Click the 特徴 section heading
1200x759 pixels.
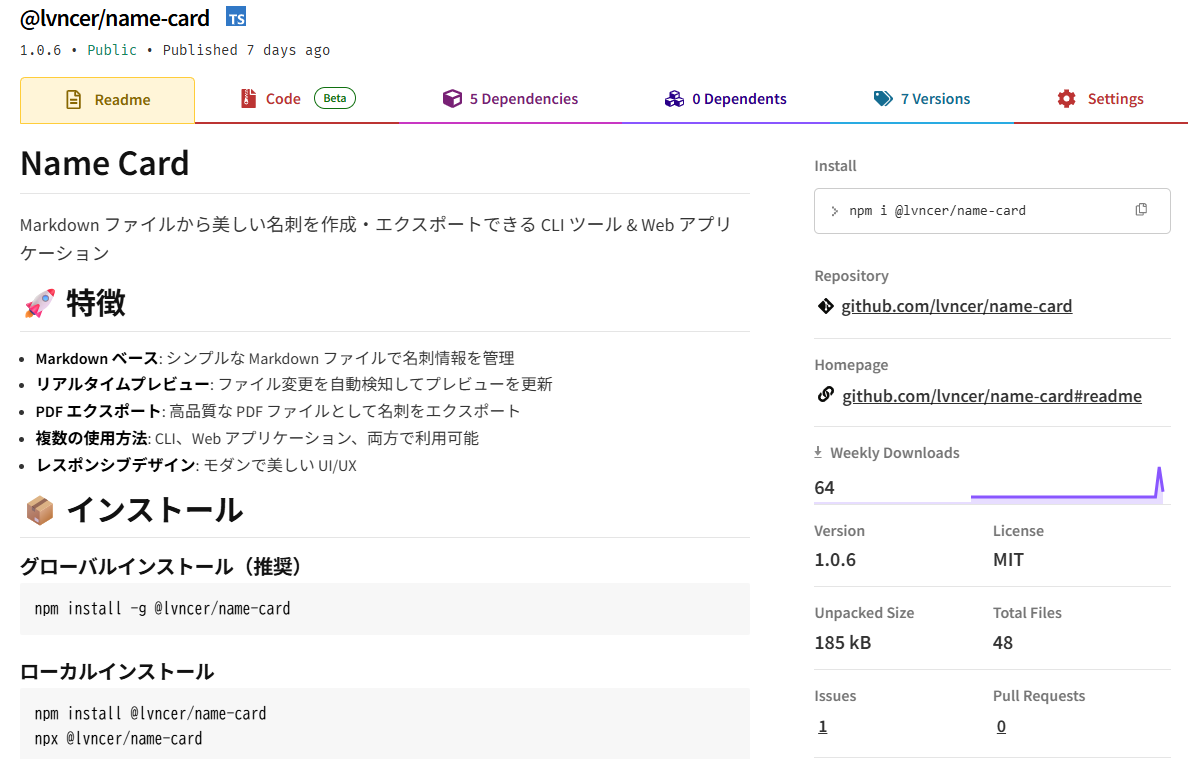[x=96, y=303]
